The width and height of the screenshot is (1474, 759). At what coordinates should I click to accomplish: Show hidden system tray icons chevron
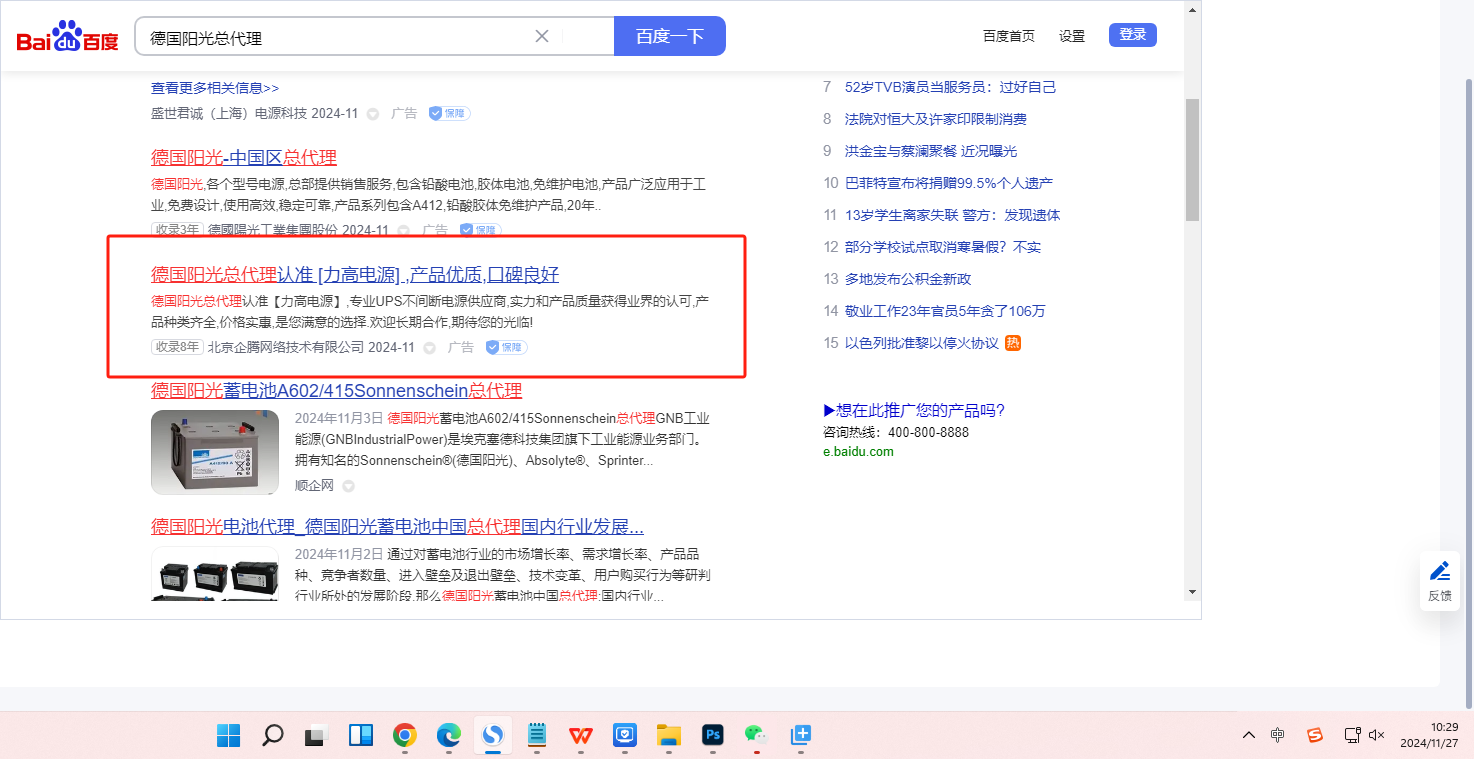[x=1248, y=735]
